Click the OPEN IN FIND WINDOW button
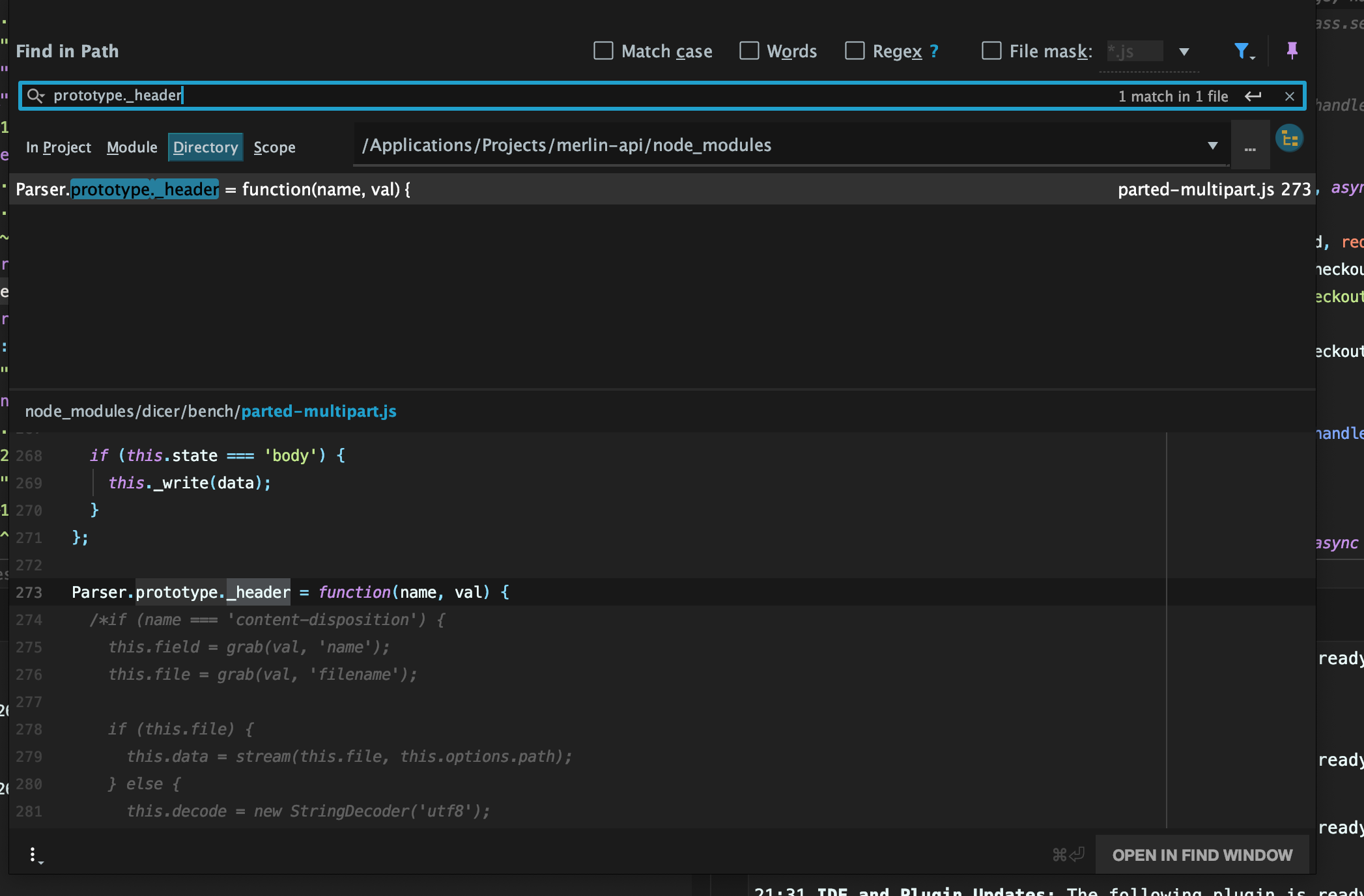 pos(1202,854)
